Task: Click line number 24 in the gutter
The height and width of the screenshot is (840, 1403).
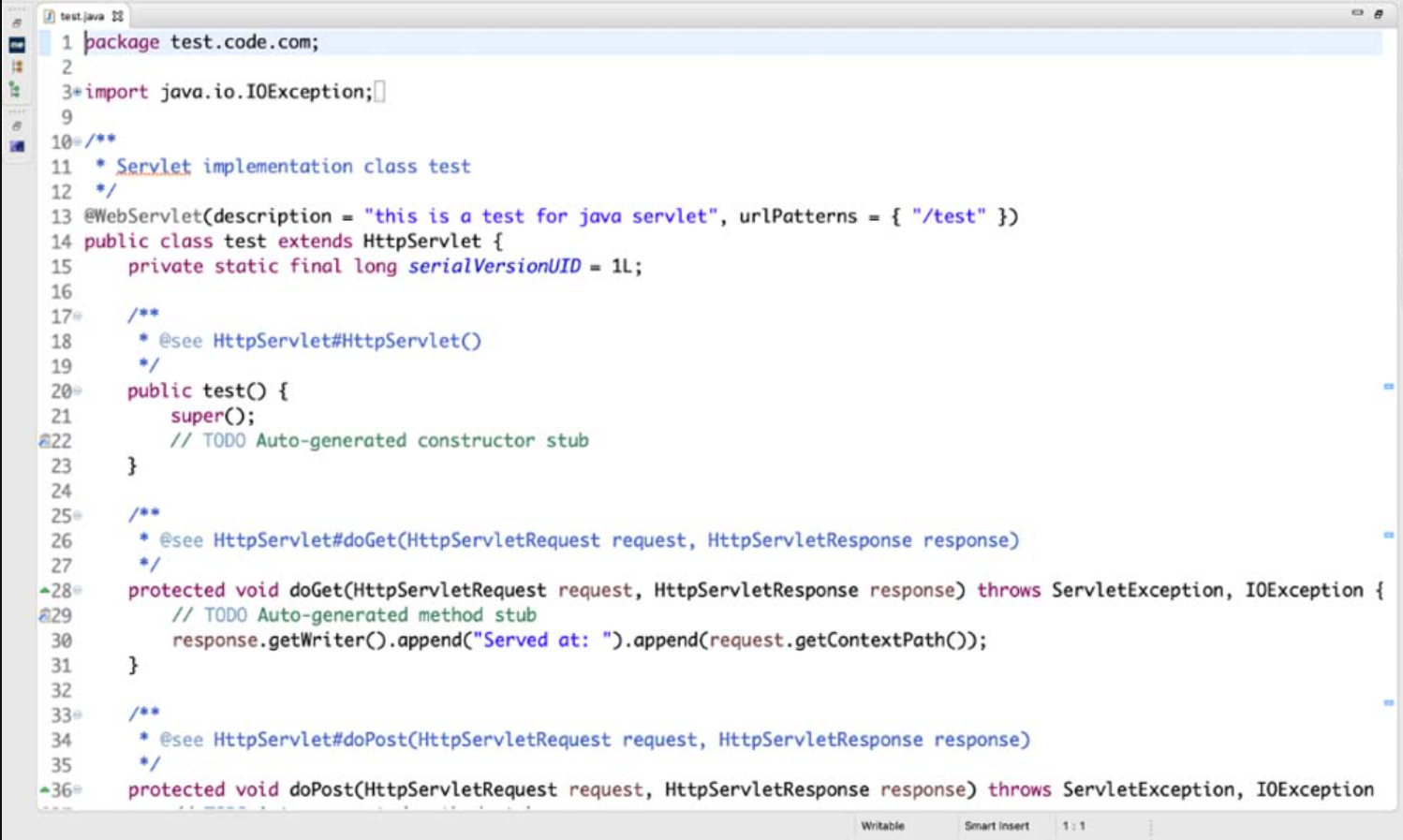Action: pos(61,492)
